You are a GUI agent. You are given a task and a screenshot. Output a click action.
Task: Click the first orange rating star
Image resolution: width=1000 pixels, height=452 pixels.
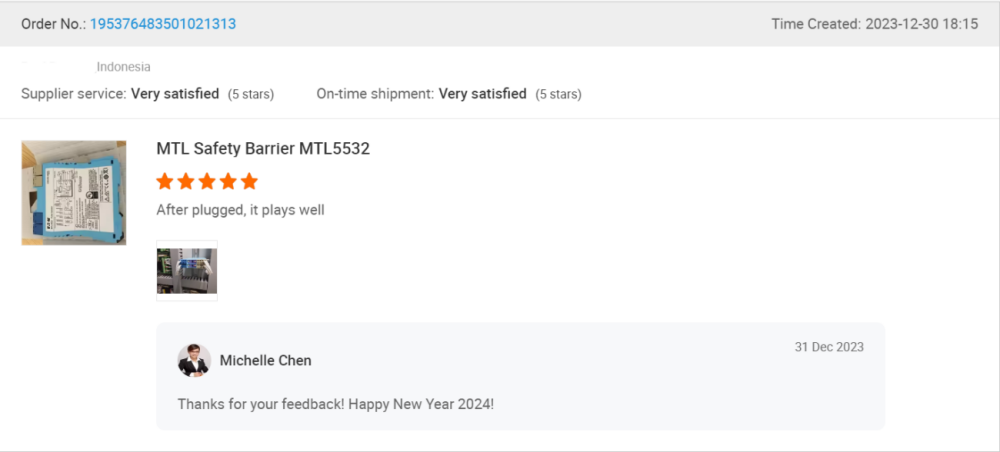(x=165, y=182)
